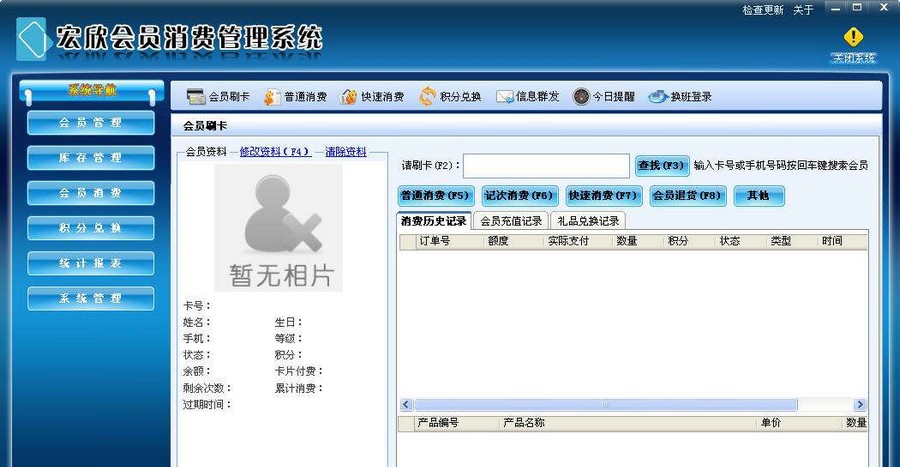Click 查找 (F3) search button

[x=661, y=165]
